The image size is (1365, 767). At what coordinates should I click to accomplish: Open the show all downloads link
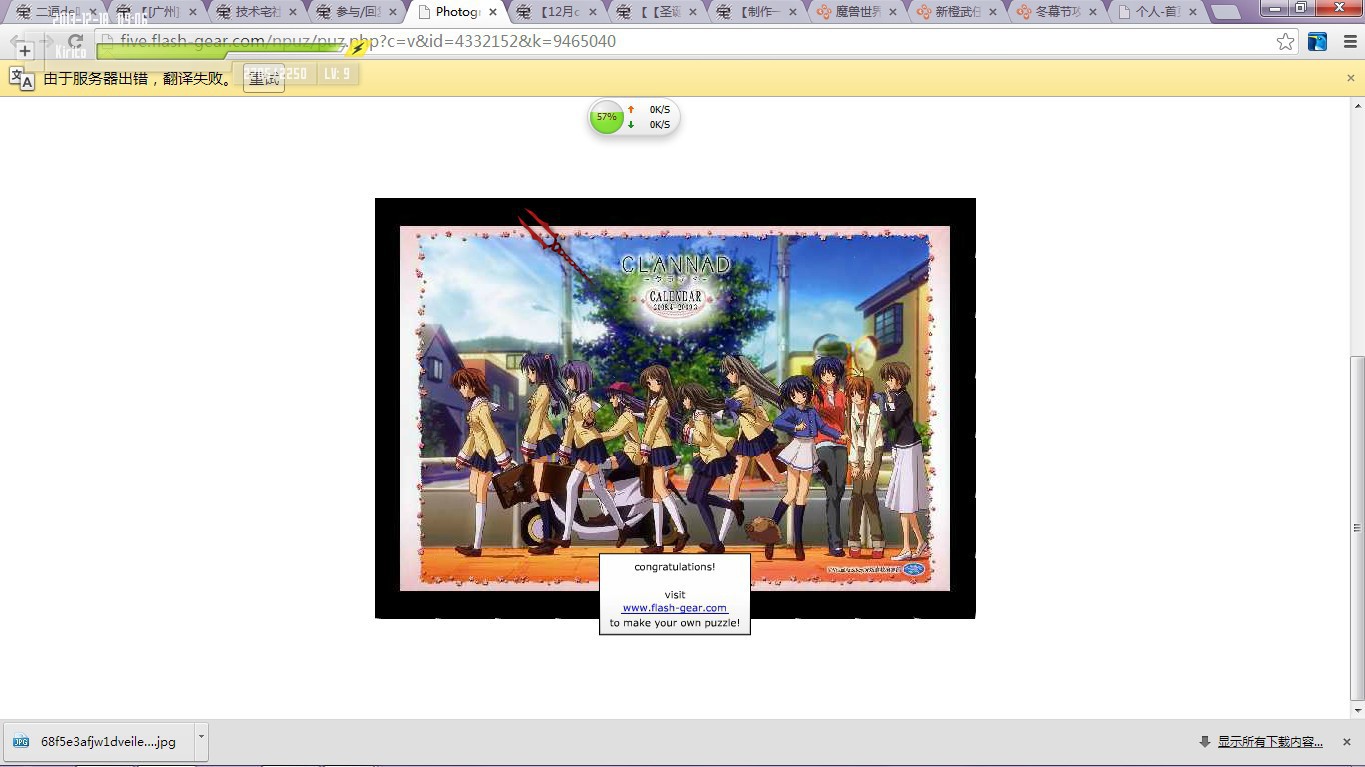tap(1269, 742)
